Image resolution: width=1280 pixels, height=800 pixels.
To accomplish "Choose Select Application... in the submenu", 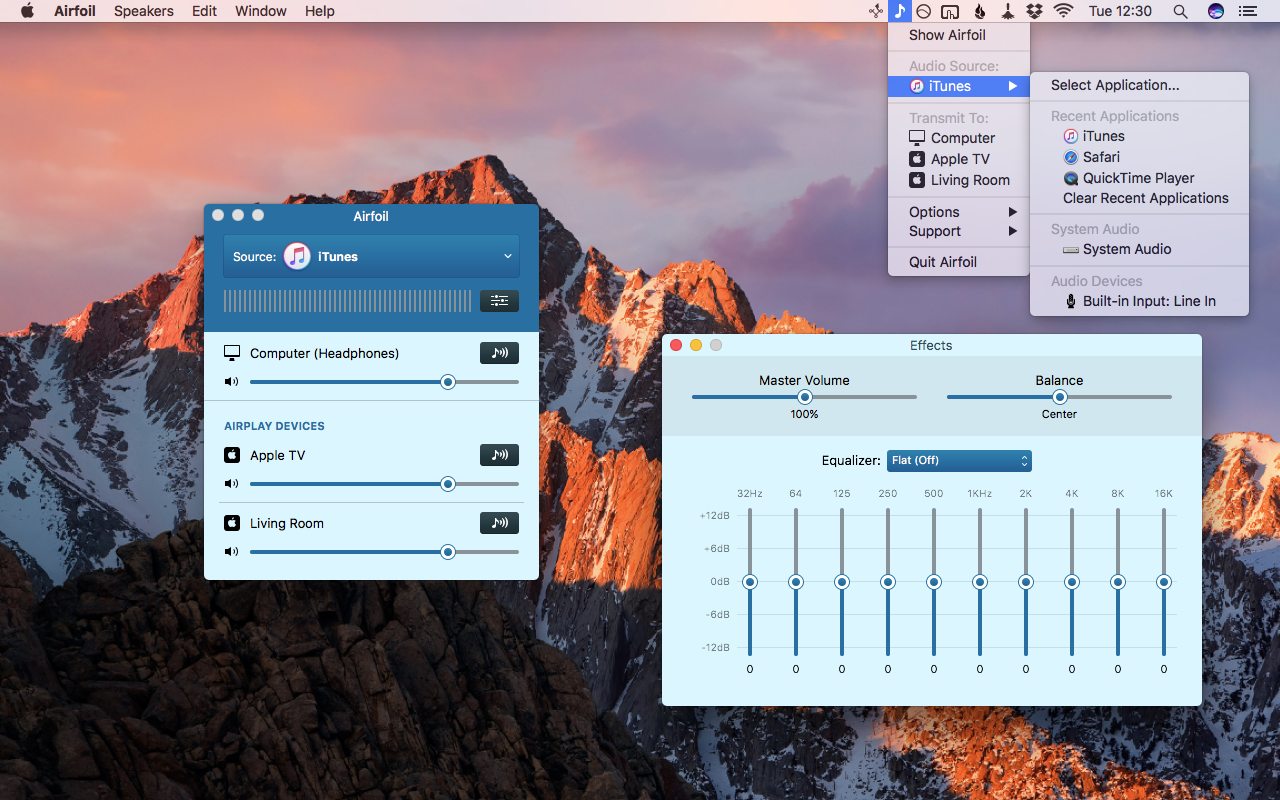I will pyautogui.click(x=1139, y=85).
